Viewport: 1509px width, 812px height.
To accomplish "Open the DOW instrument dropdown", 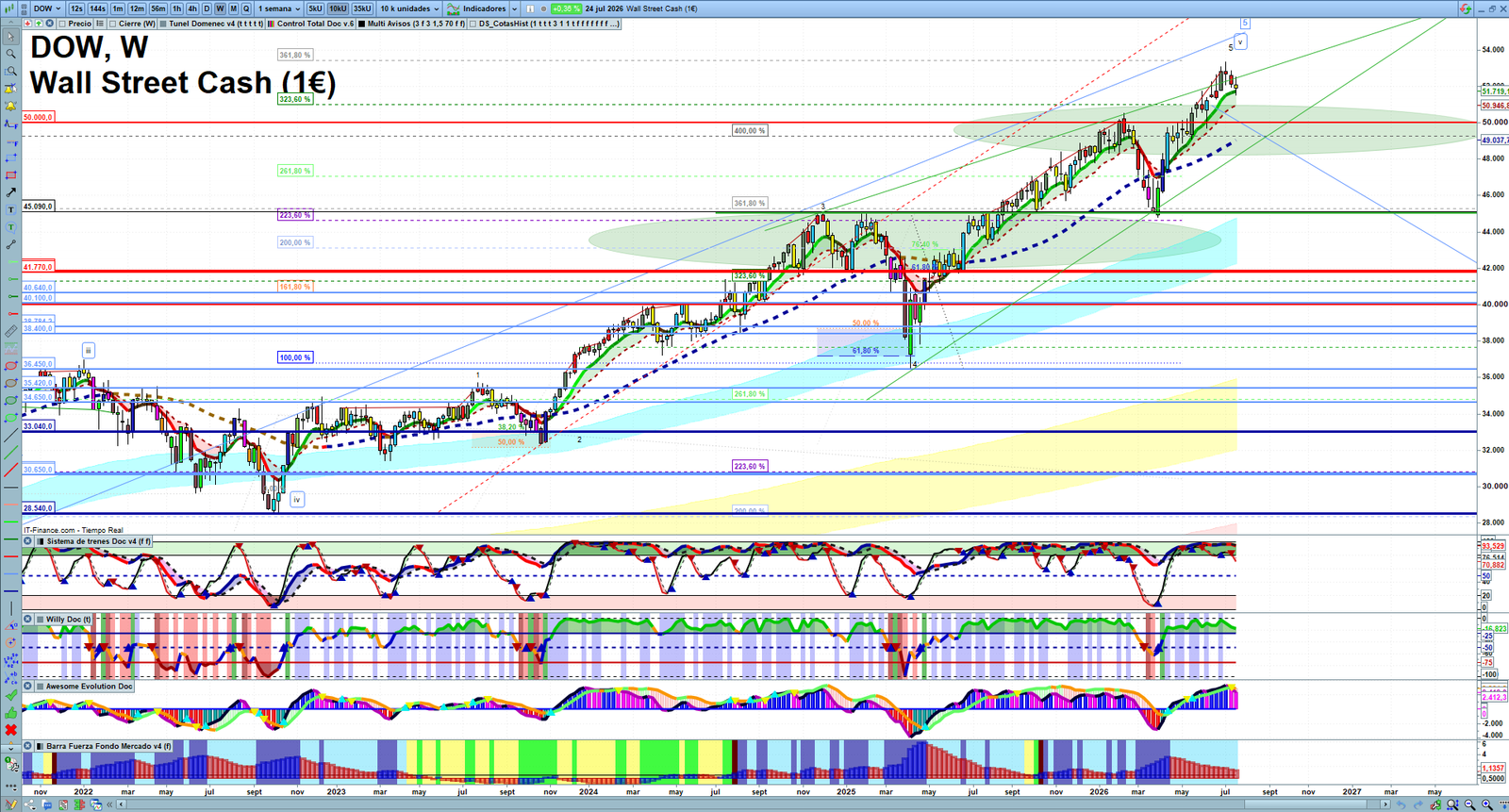I will [46, 8].
